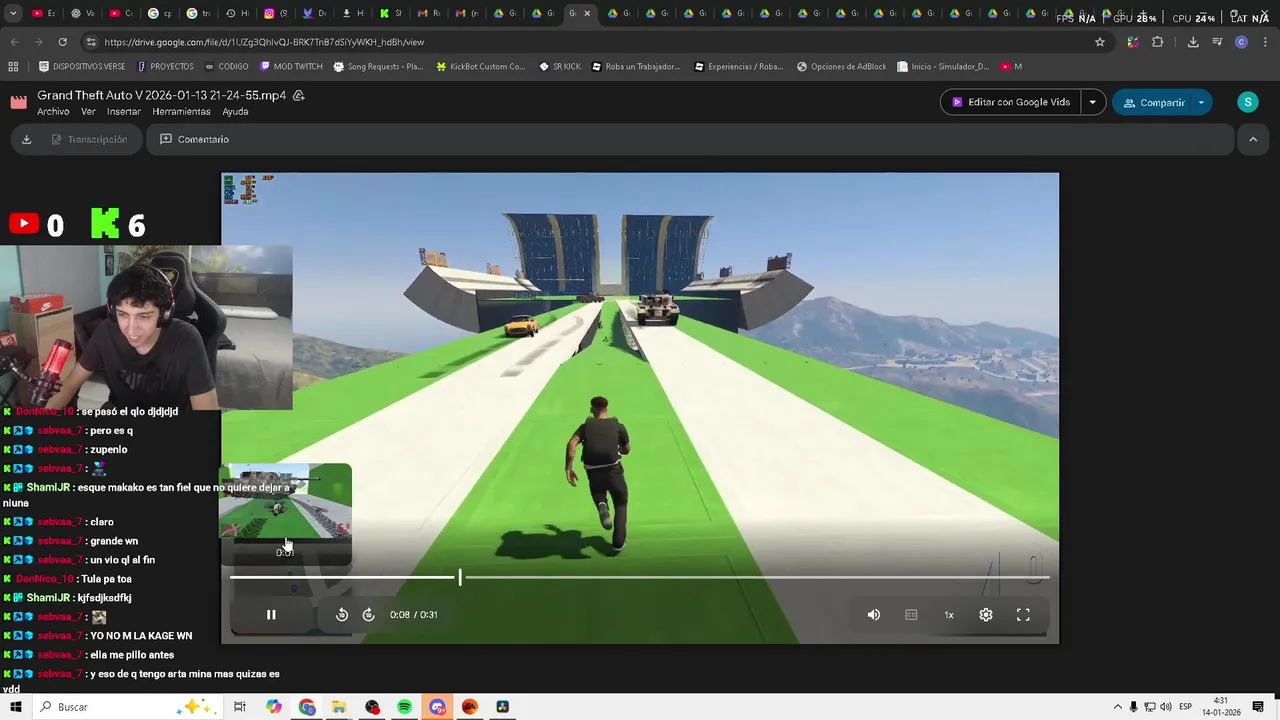Rewind the video ten seconds
This screenshot has height=720, width=1280.
click(342, 615)
